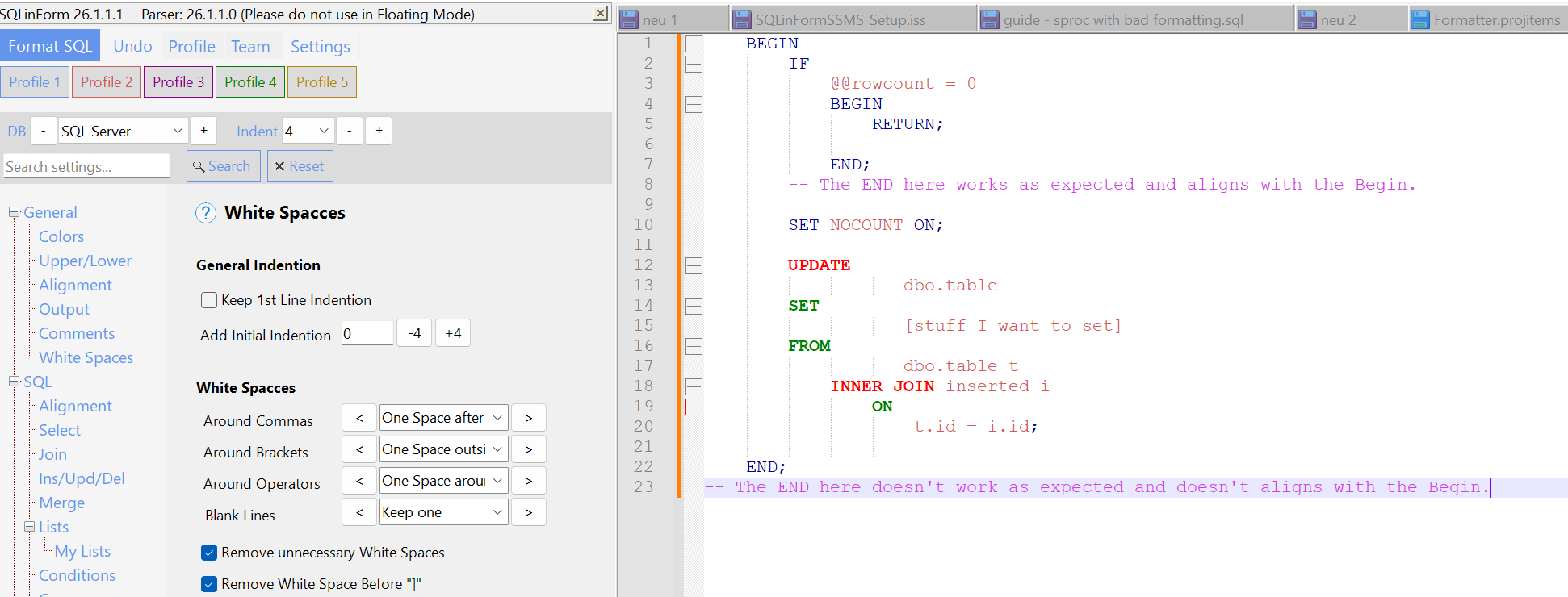
Task: Enable Keep 1st Line Indention checkbox
Action: pyautogui.click(x=209, y=300)
